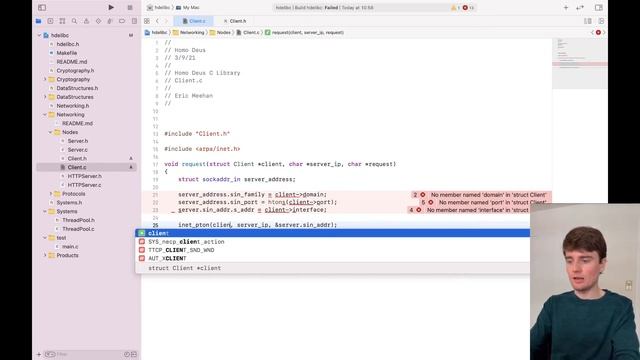Click the related items grid icon
Screen dimensions: 640x360
[147, 21]
